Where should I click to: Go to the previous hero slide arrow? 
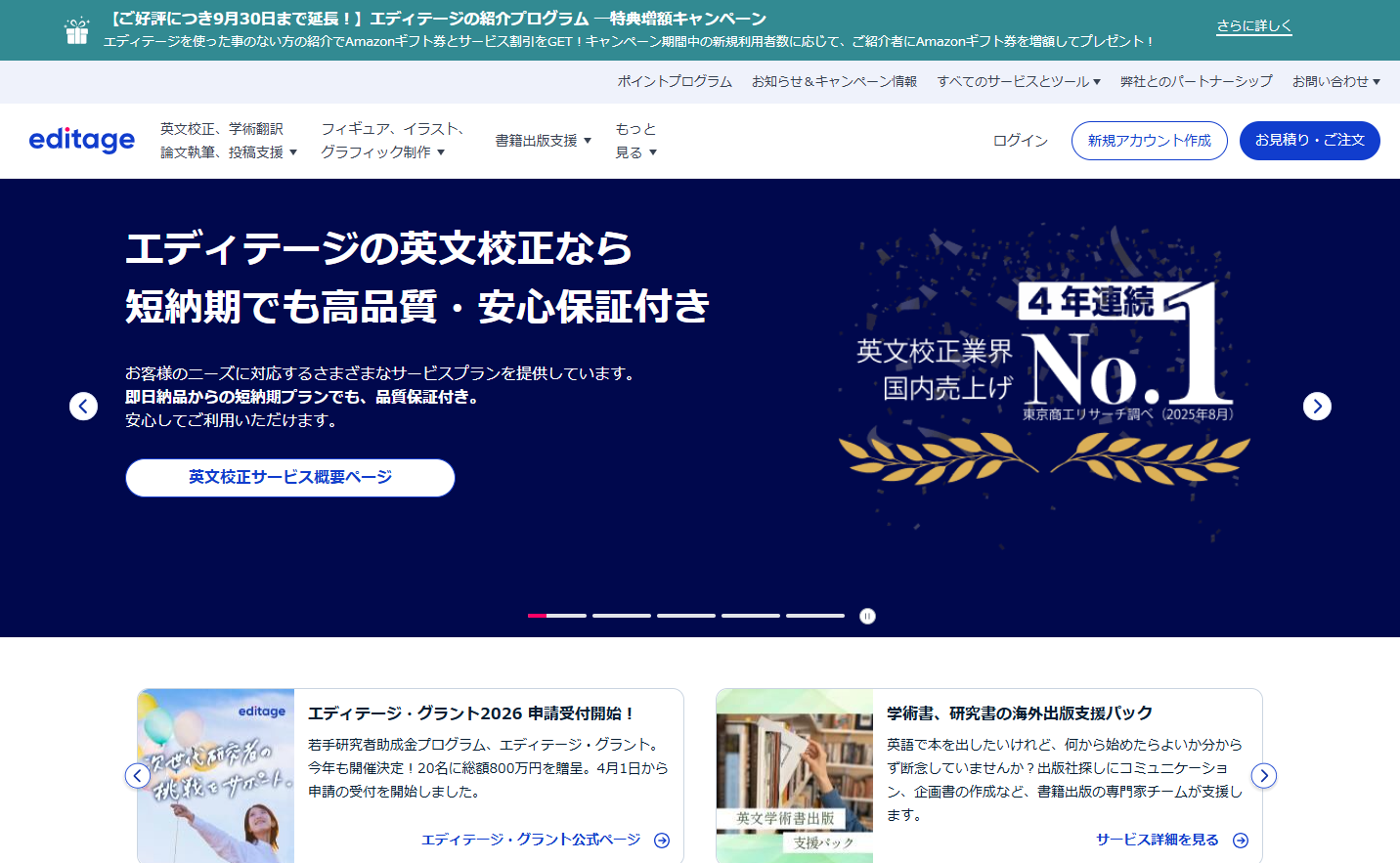83,406
